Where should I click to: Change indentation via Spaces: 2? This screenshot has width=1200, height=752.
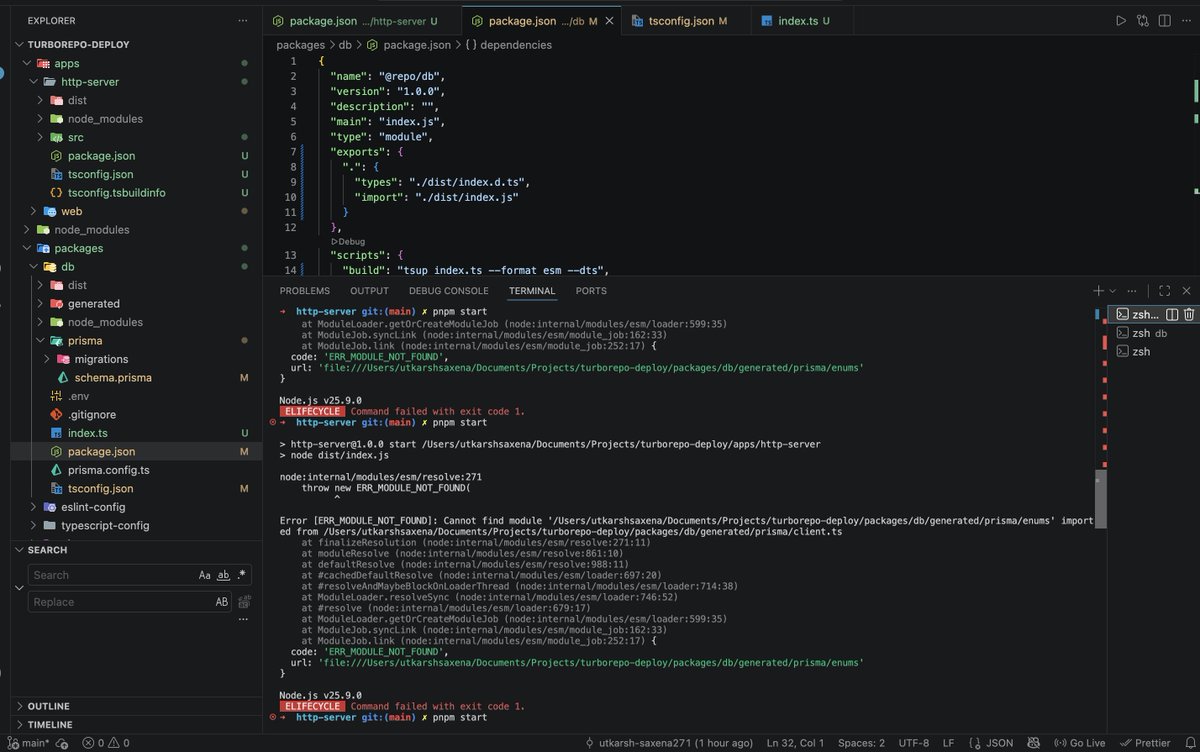tap(862, 743)
